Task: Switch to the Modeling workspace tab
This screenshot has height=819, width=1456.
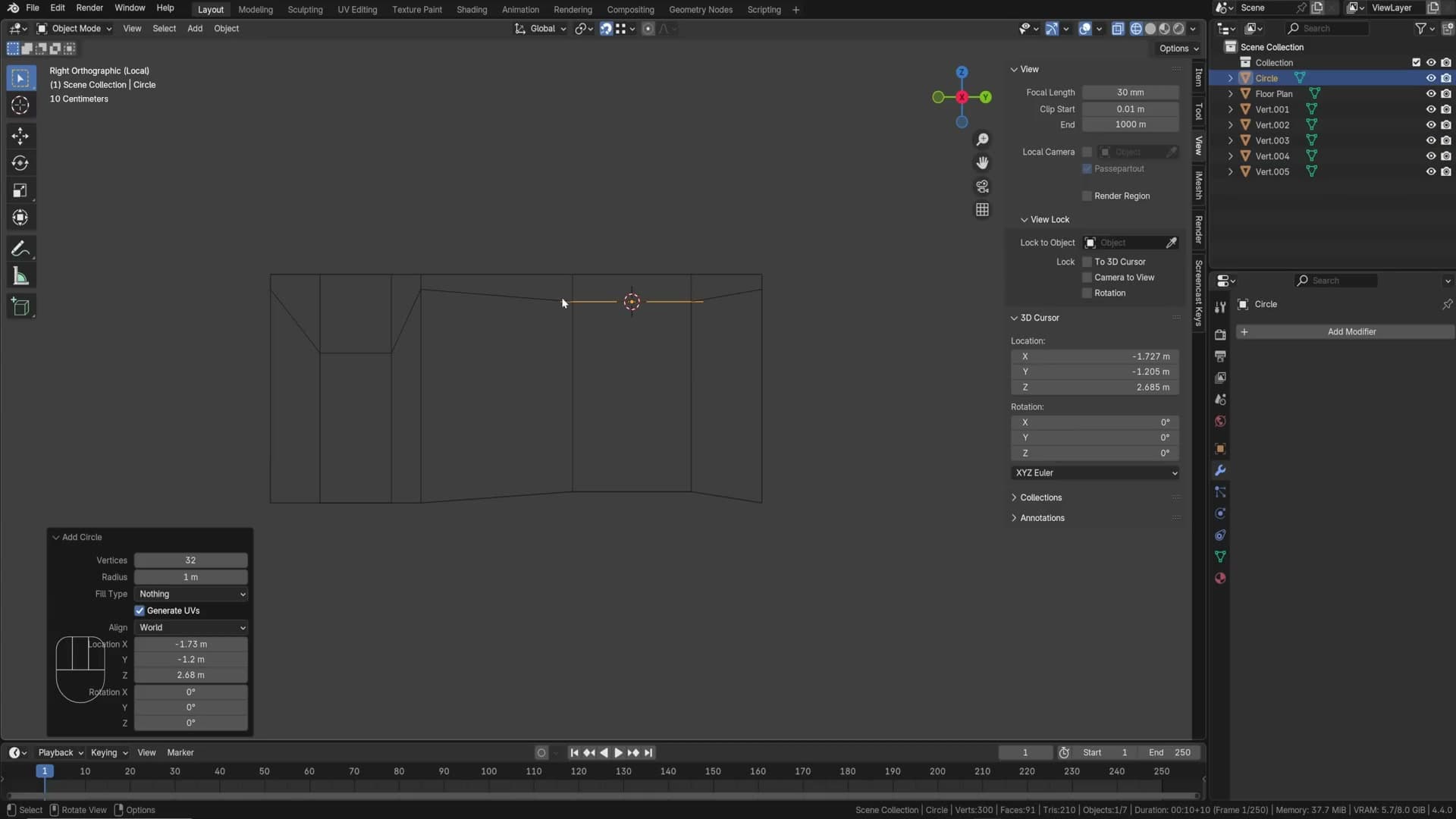Action: point(255,10)
